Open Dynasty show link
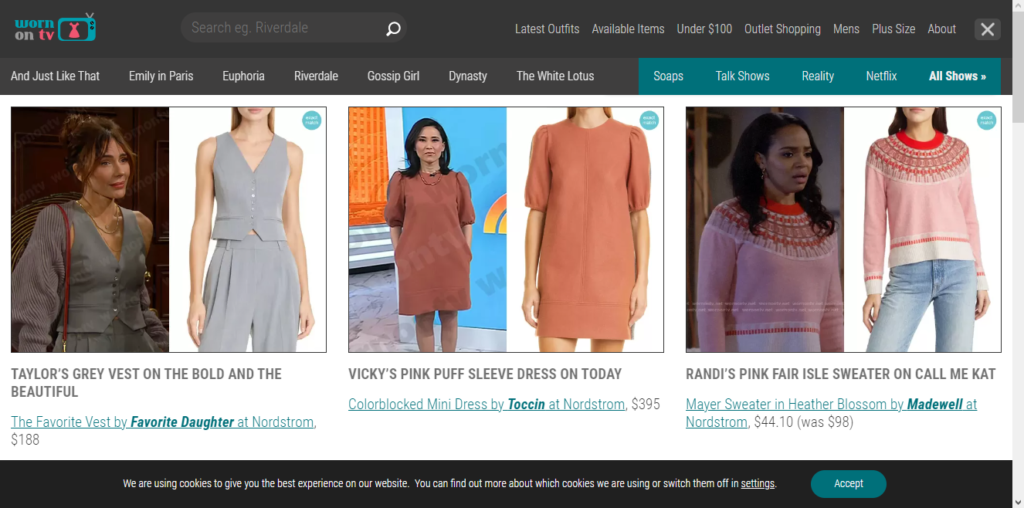 468,76
